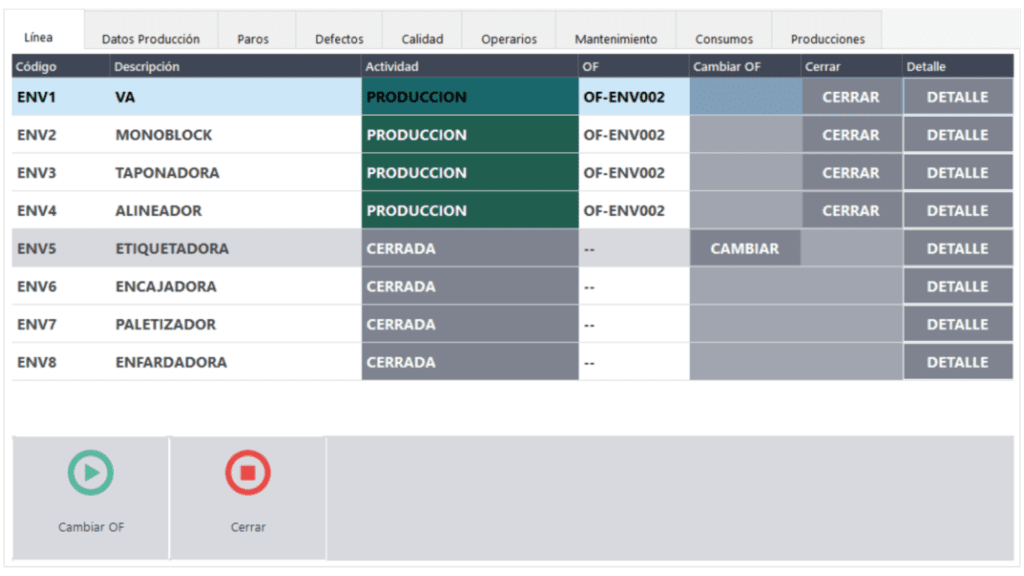Select the TAPONADORA description cell

coord(236,172)
